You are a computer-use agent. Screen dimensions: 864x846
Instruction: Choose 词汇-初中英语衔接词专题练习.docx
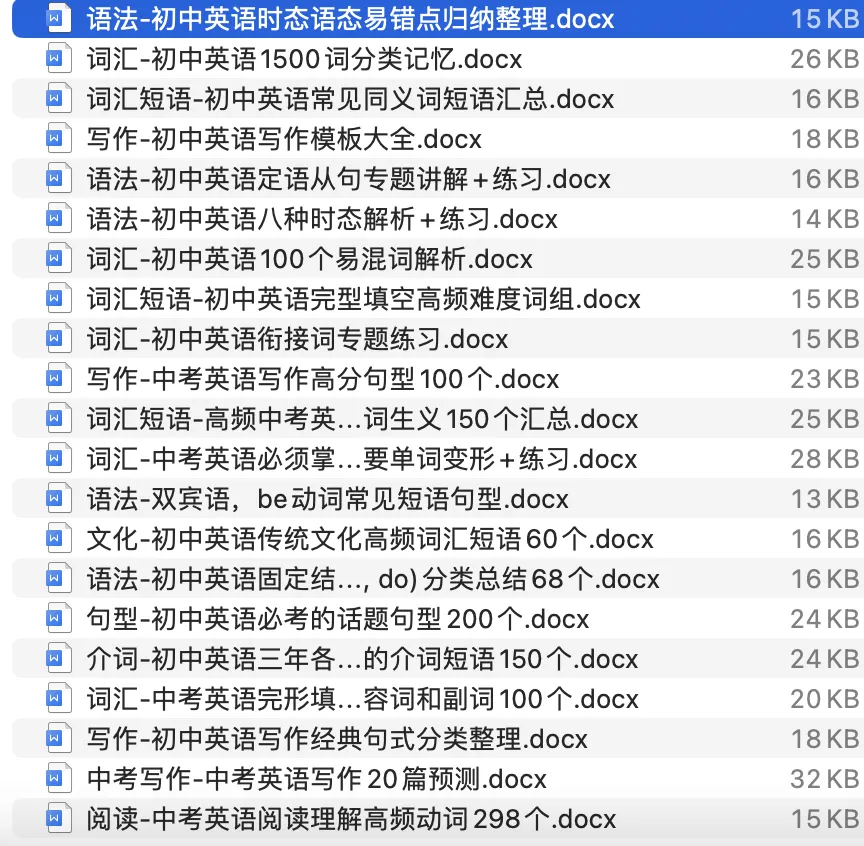click(x=297, y=339)
